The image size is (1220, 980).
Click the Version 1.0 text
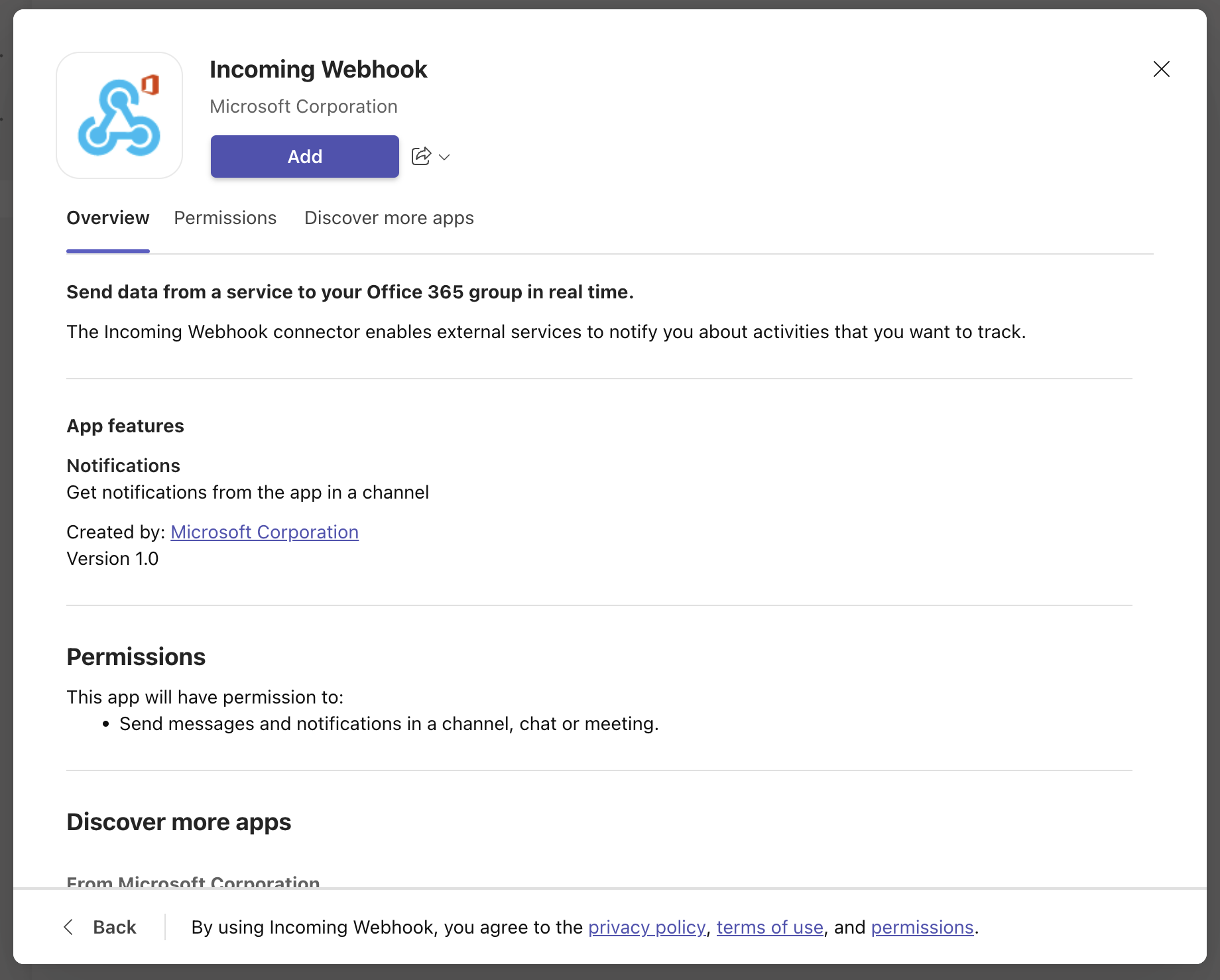(x=113, y=558)
